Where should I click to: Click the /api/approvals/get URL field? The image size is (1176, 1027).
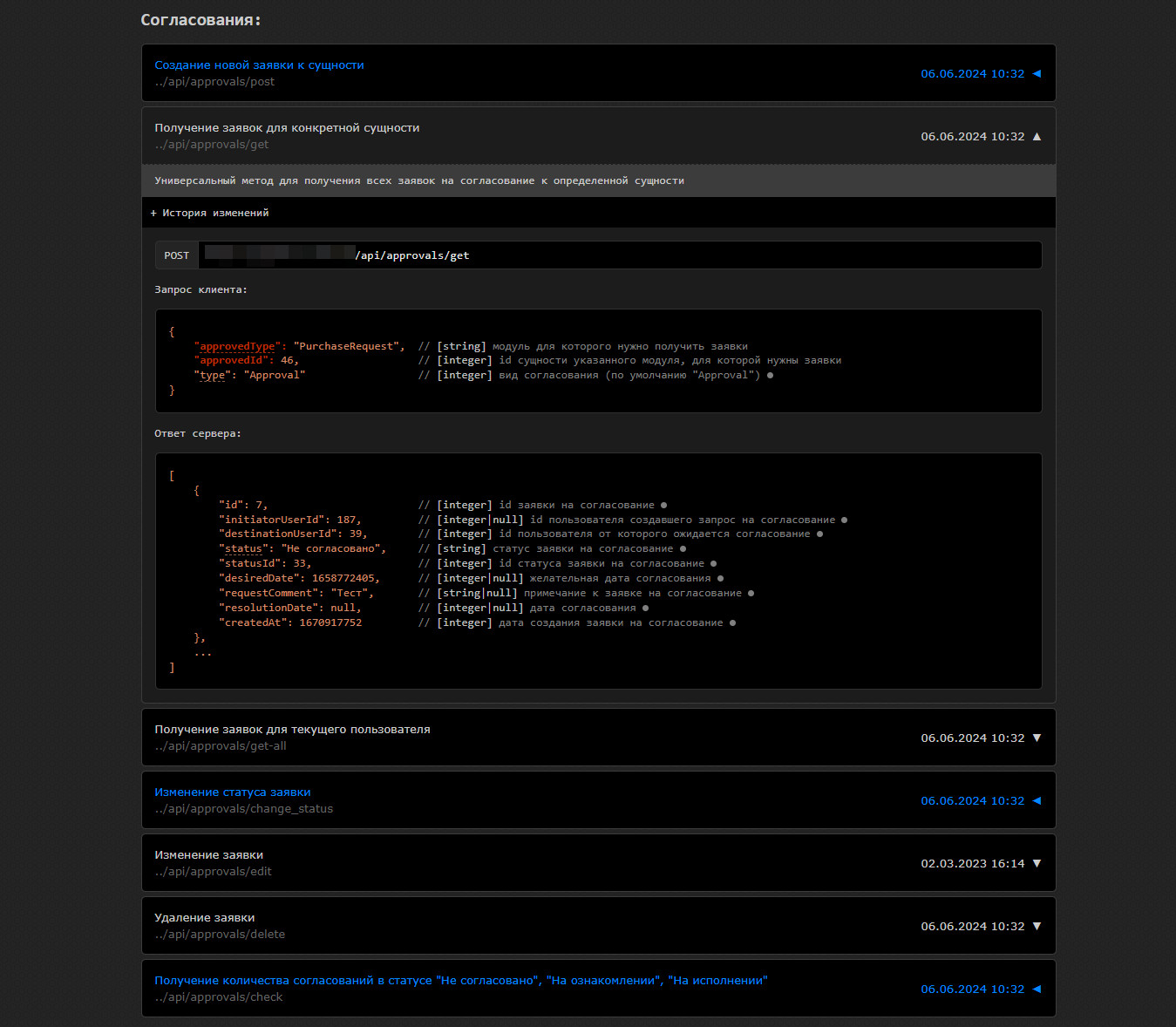(x=620, y=255)
